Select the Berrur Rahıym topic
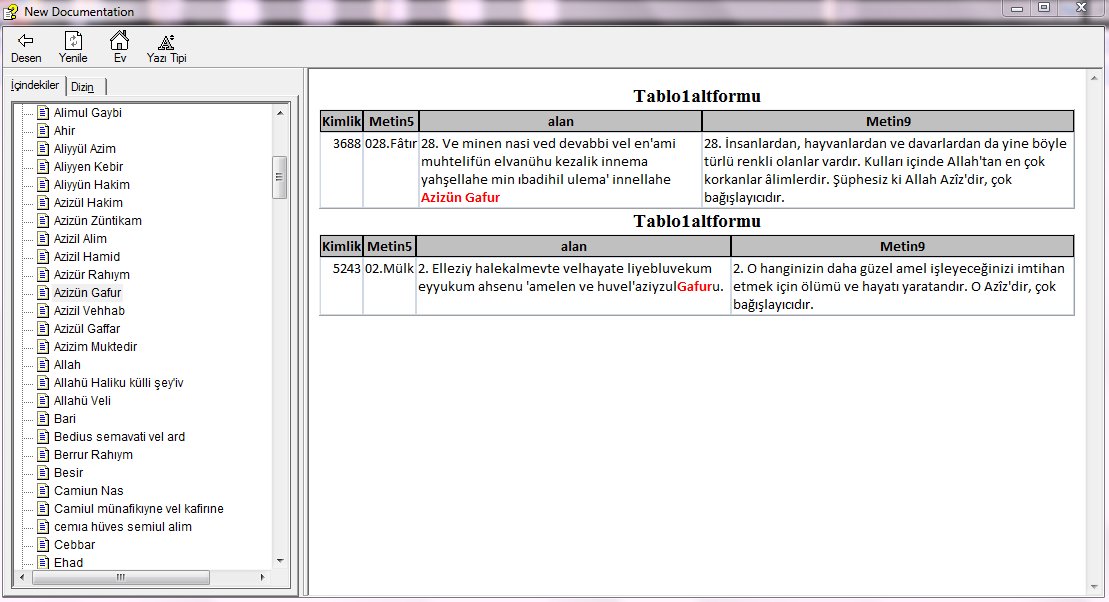The height and width of the screenshot is (602, 1109). (93, 455)
